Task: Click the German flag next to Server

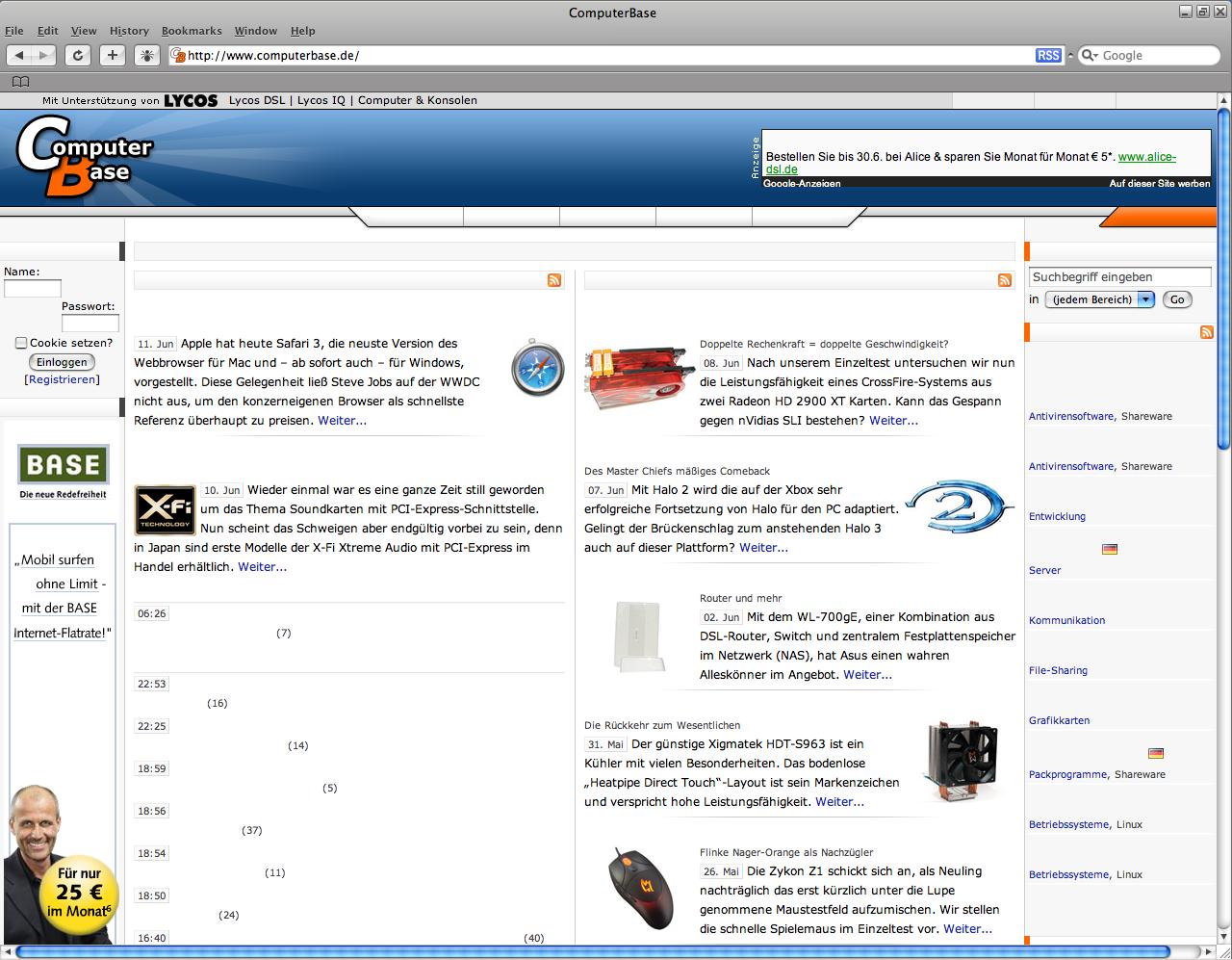Action: tap(1110, 549)
